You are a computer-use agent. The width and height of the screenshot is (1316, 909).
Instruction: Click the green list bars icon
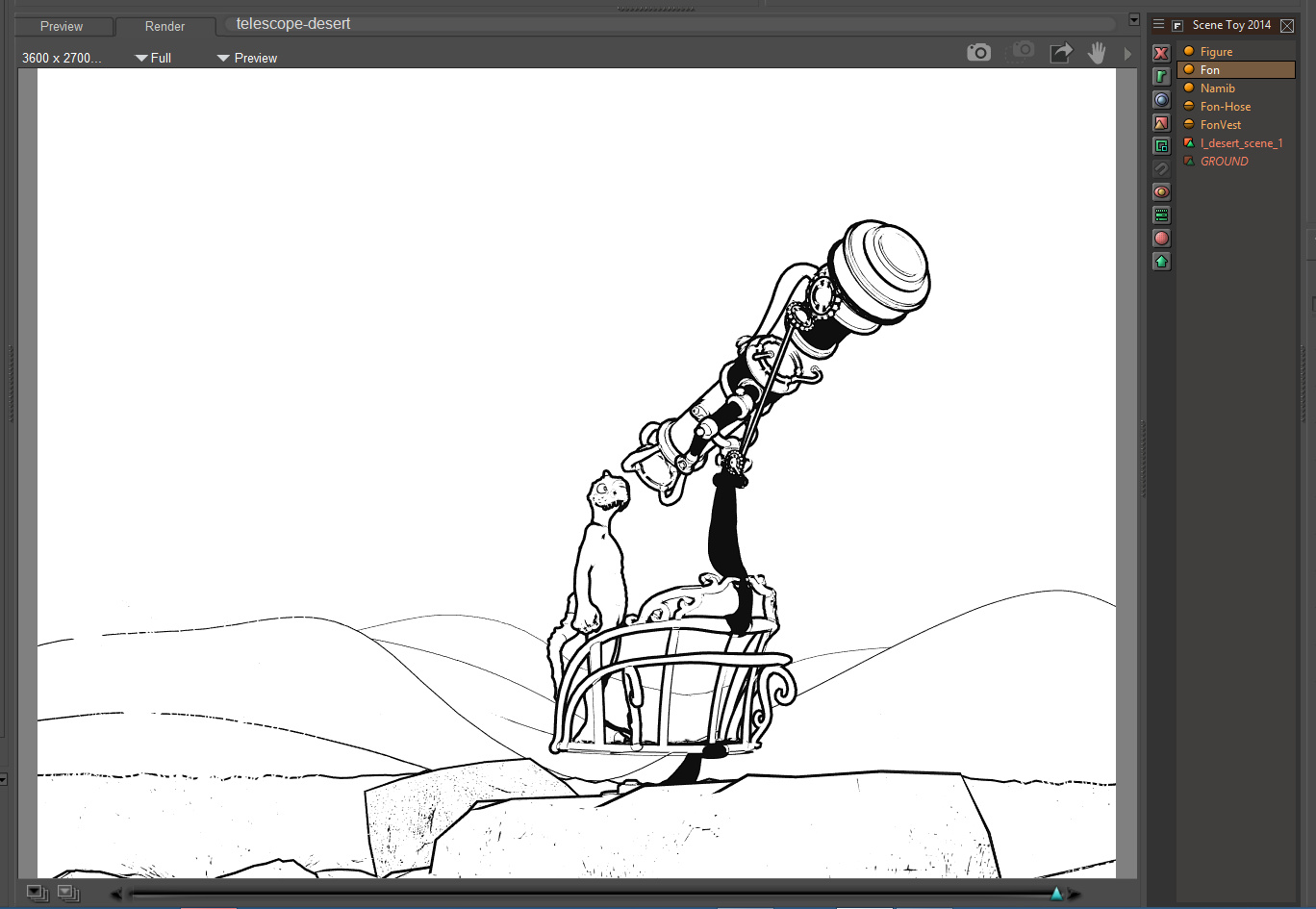click(x=1161, y=215)
